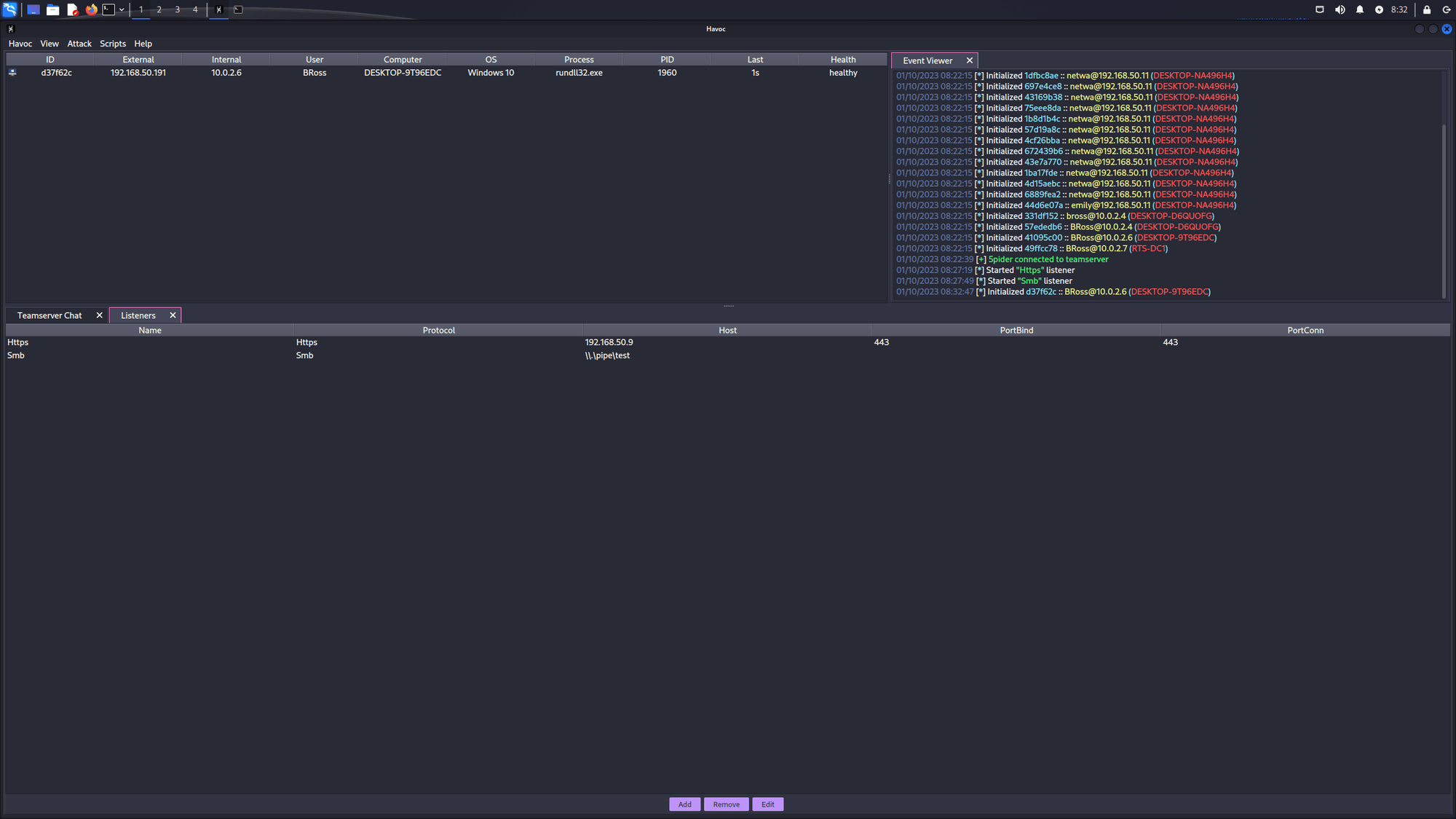Viewport: 1456px width, 819px height.
Task: Click the PortBind column header
Action: pos(1016,331)
